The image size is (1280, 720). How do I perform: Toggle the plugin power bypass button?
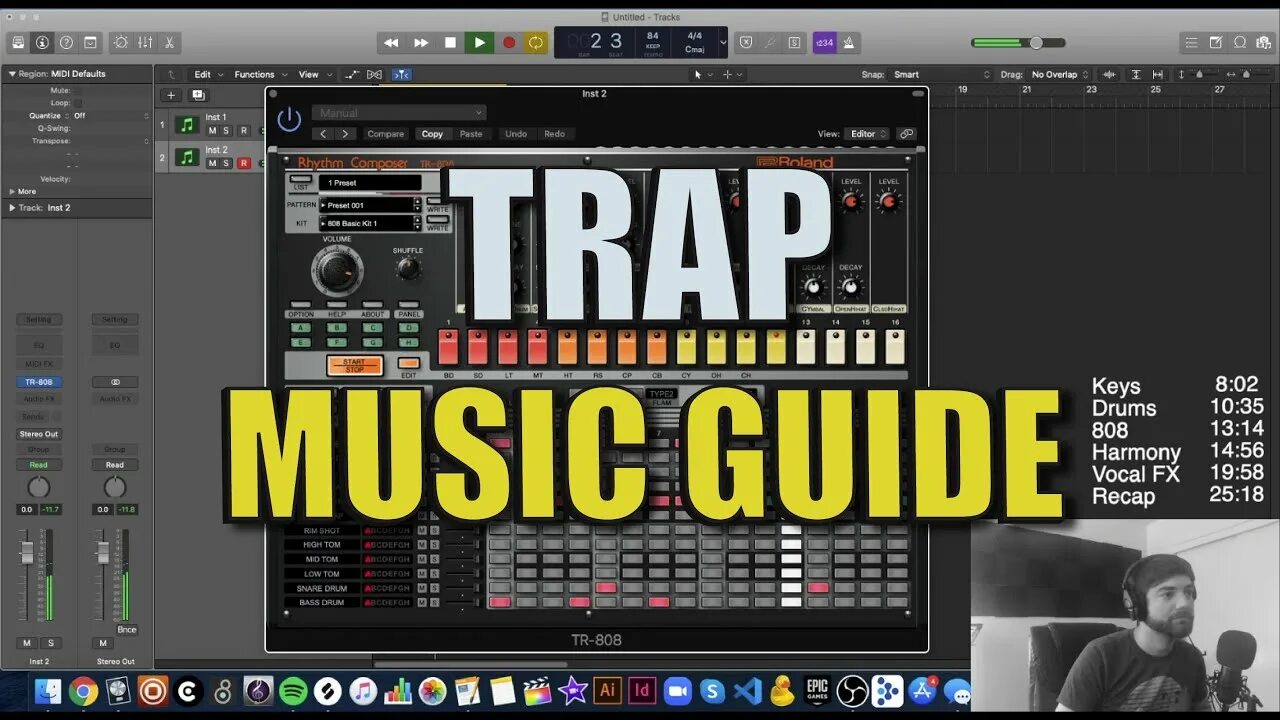tap(289, 120)
